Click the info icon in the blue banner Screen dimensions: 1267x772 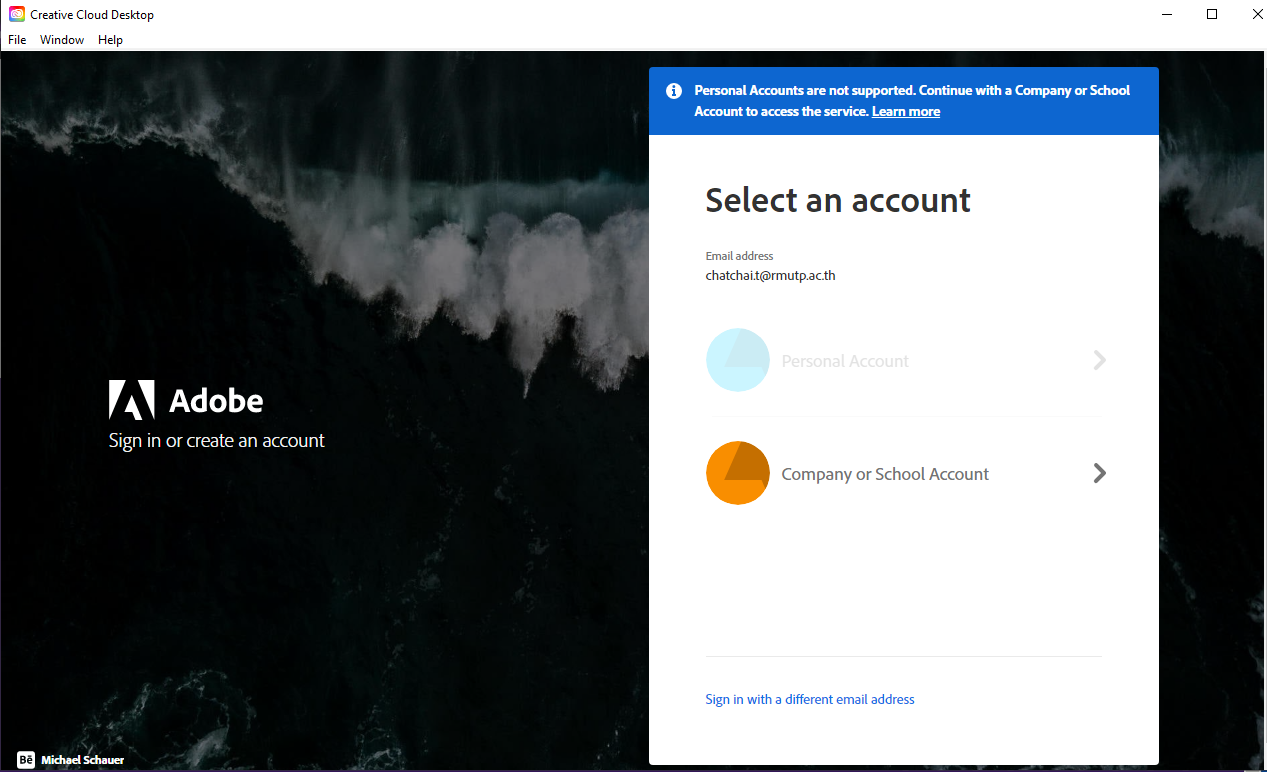[674, 90]
